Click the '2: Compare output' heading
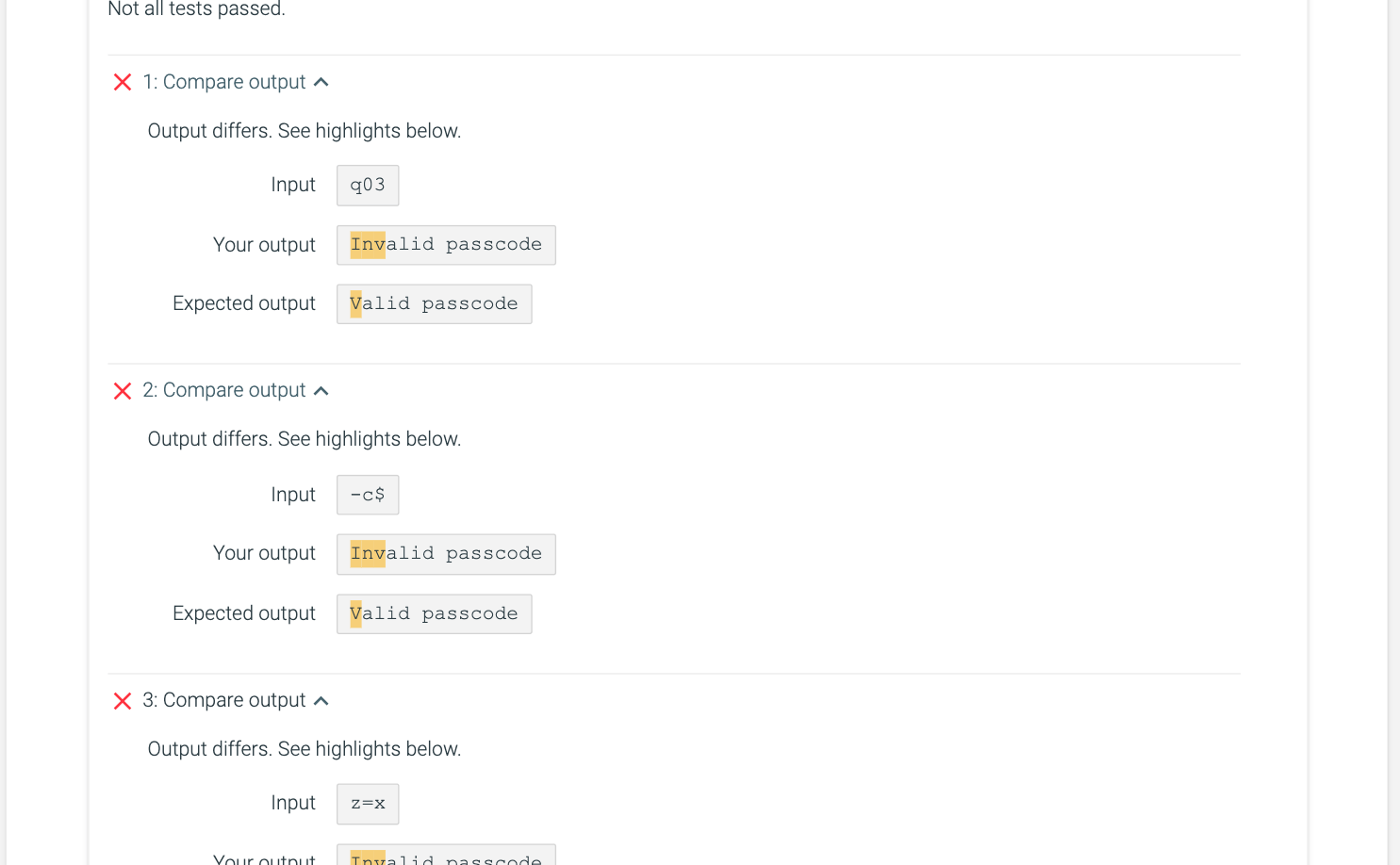The width and height of the screenshot is (1400, 865). (x=224, y=390)
